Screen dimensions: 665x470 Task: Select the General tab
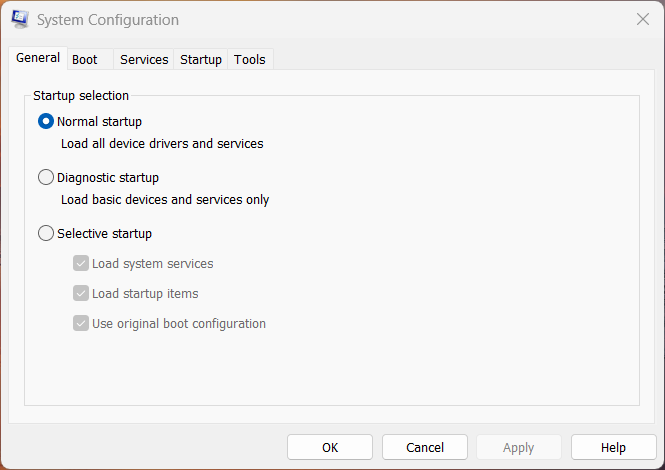click(38, 58)
